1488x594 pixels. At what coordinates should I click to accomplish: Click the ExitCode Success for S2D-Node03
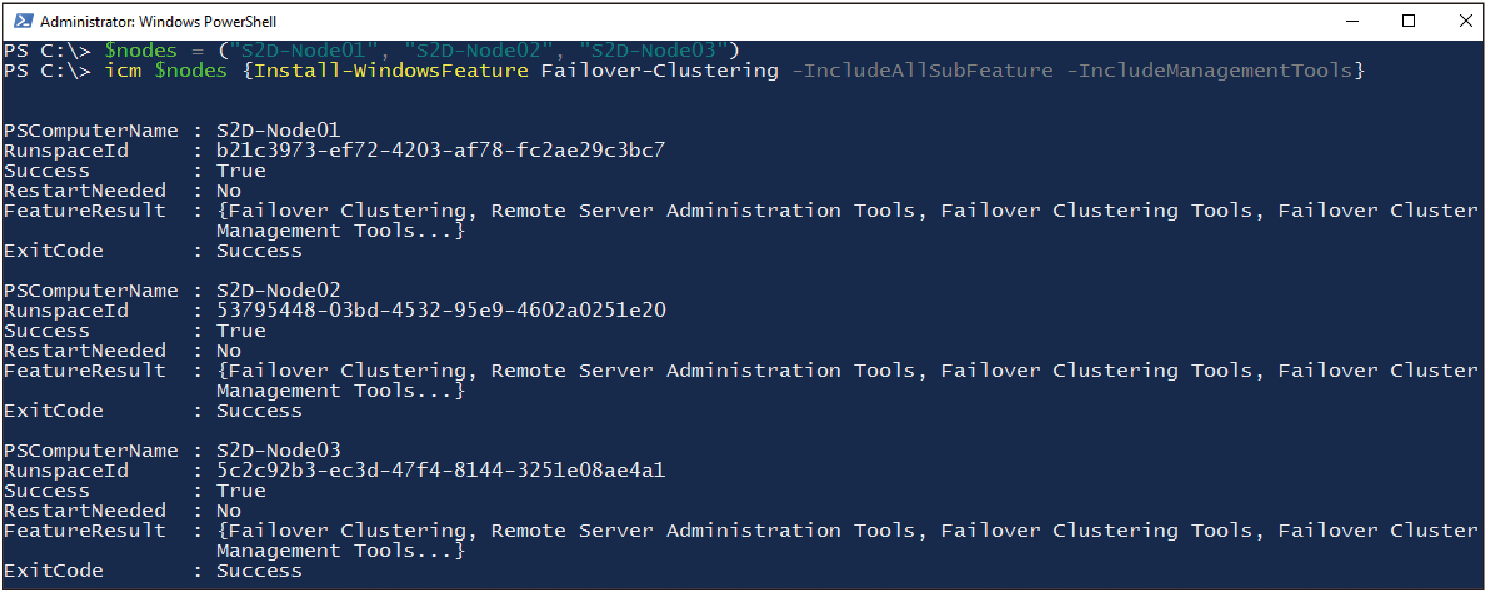[x=260, y=571]
